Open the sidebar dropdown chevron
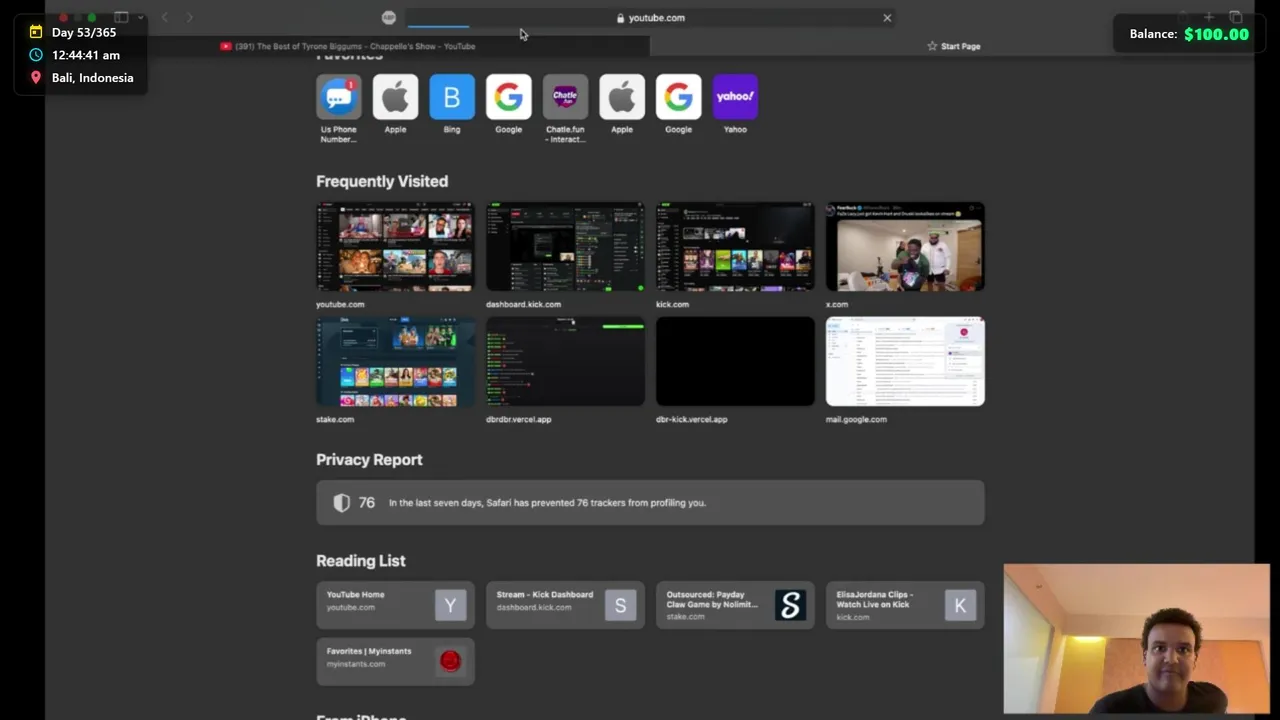The image size is (1280, 720). point(140,17)
